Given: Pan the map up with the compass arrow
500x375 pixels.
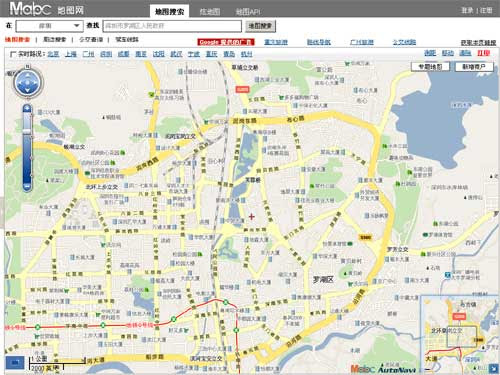Looking at the screenshot, I should 28,76.
